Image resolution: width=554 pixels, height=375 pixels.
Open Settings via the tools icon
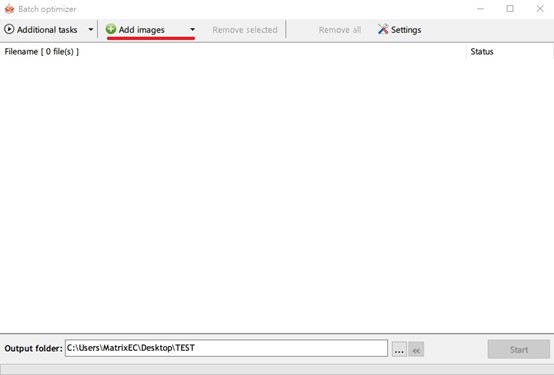tap(383, 29)
